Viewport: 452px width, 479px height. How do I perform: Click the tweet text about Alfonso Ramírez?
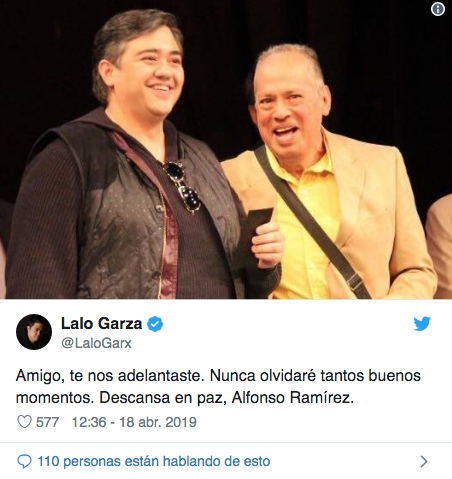coord(218,386)
